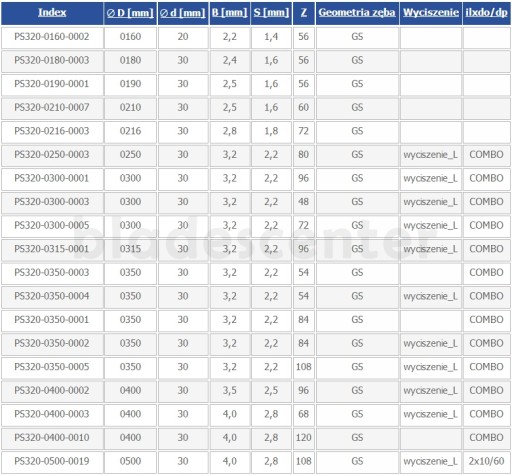Click the 2x10/60 cell

(x=486, y=461)
